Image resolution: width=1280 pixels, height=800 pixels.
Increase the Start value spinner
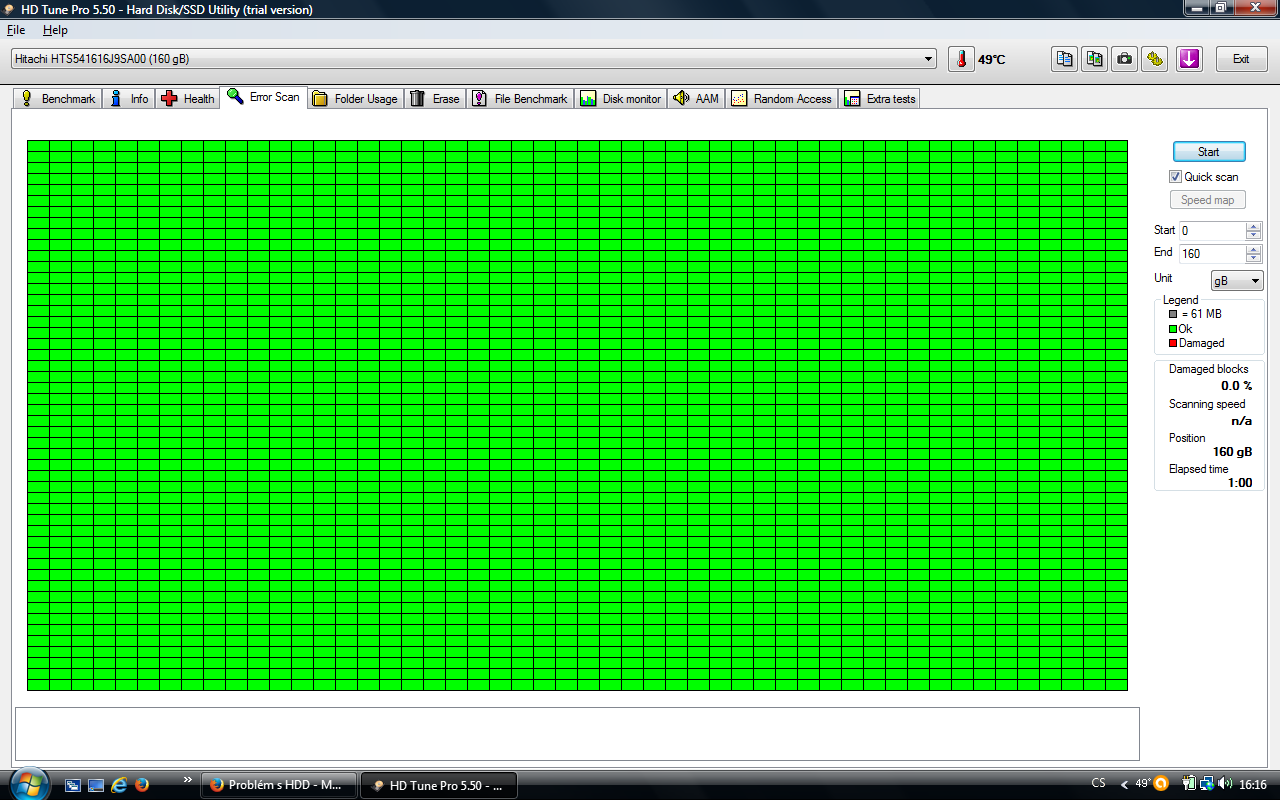pyautogui.click(x=1254, y=226)
